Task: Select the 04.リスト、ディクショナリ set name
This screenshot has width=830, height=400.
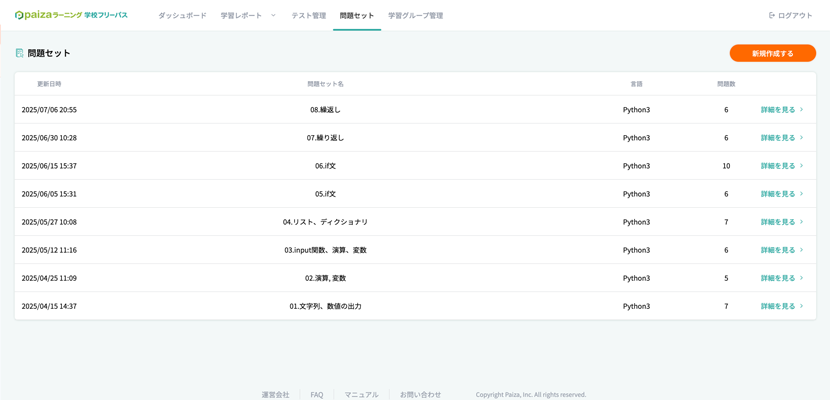Action: click(x=326, y=222)
